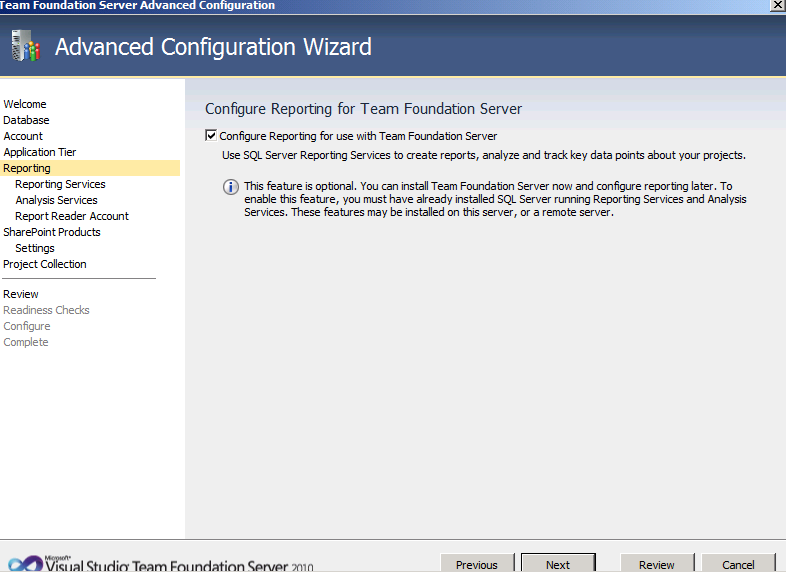
Task: Close the Advanced Configuration window
Action: pos(777,5)
